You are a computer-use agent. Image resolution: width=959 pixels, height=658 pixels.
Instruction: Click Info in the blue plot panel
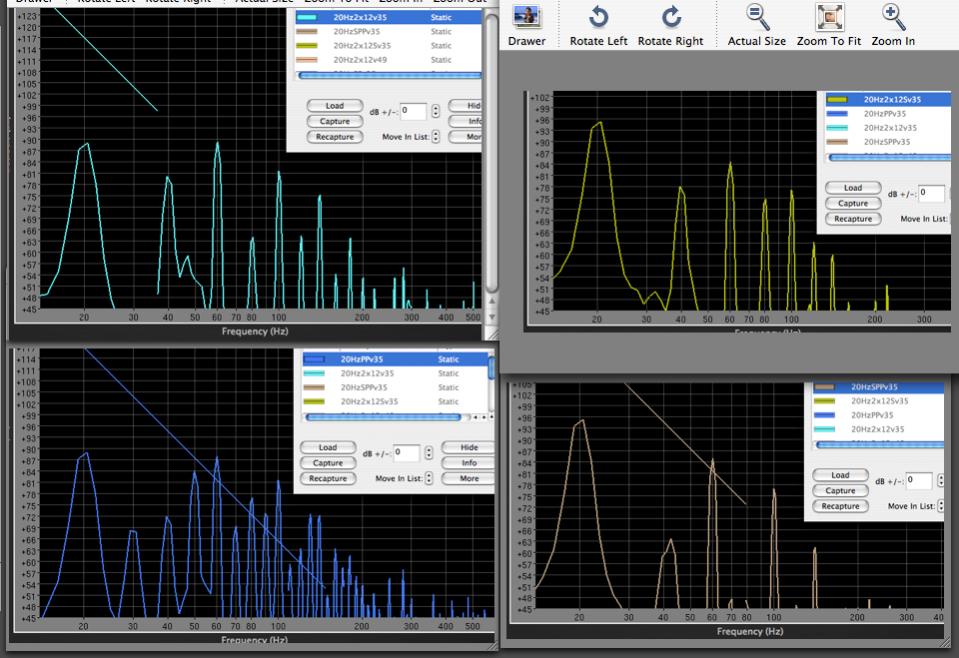point(468,463)
